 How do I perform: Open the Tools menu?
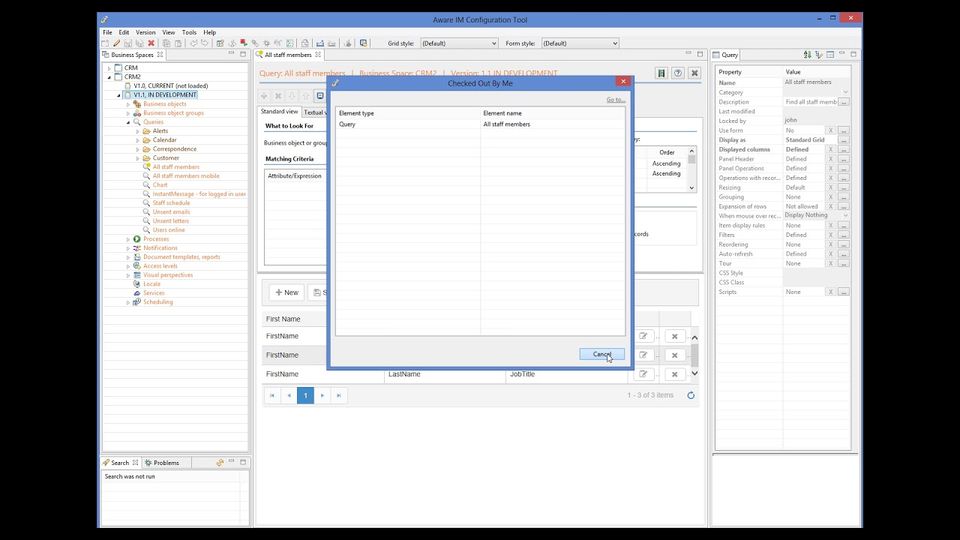(x=189, y=32)
